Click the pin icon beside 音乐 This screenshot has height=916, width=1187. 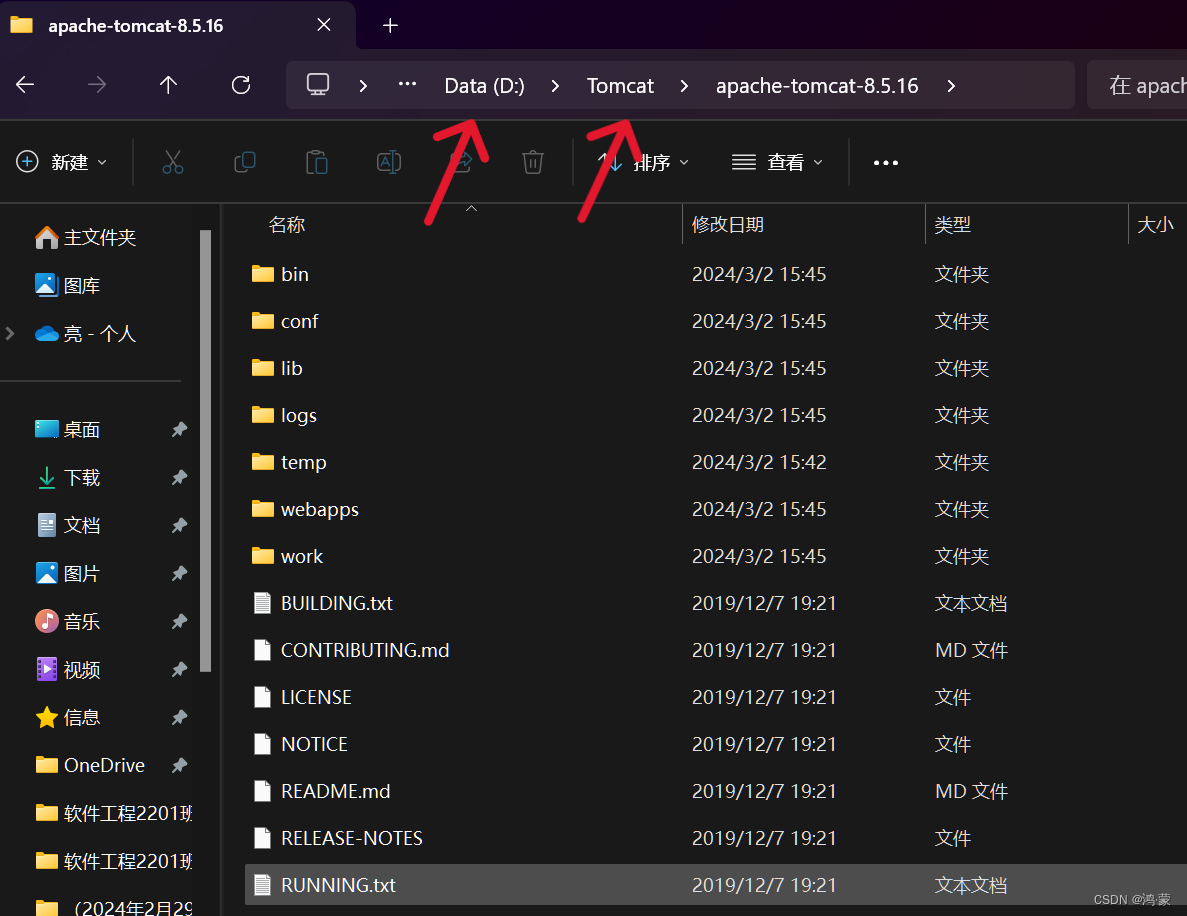(179, 622)
